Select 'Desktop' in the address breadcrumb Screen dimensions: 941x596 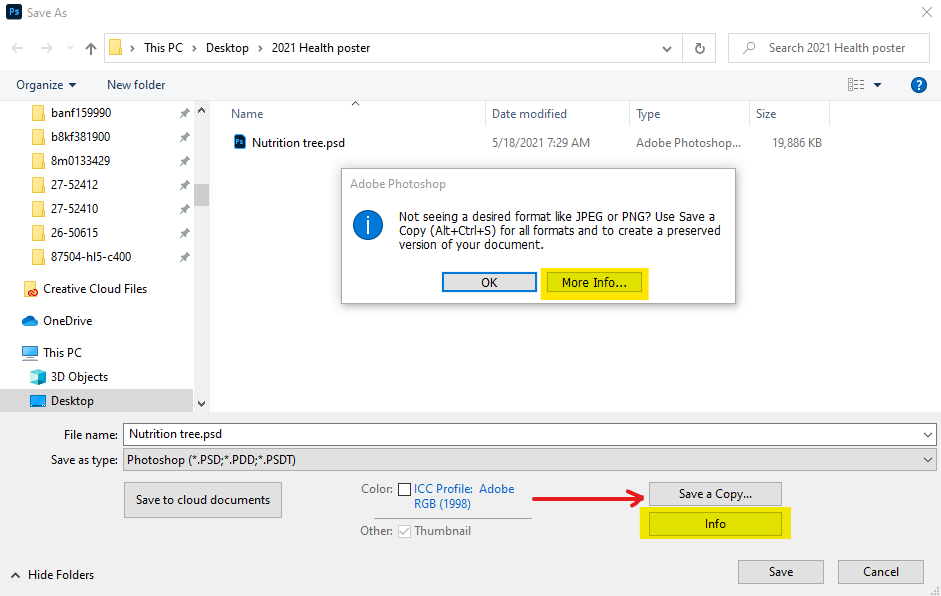click(x=227, y=47)
